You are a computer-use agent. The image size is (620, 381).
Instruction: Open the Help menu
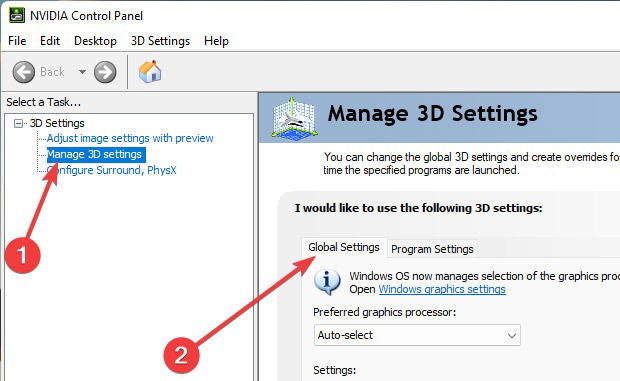coord(216,41)
